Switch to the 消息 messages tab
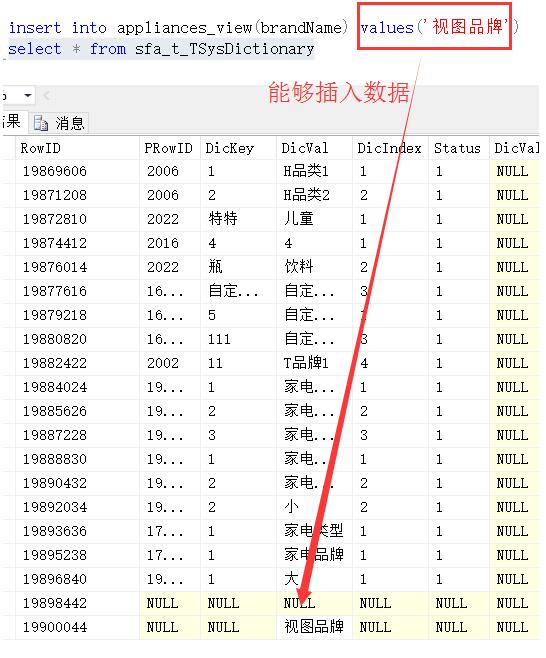Screen dimensions: 546x658 click(59, 123)
